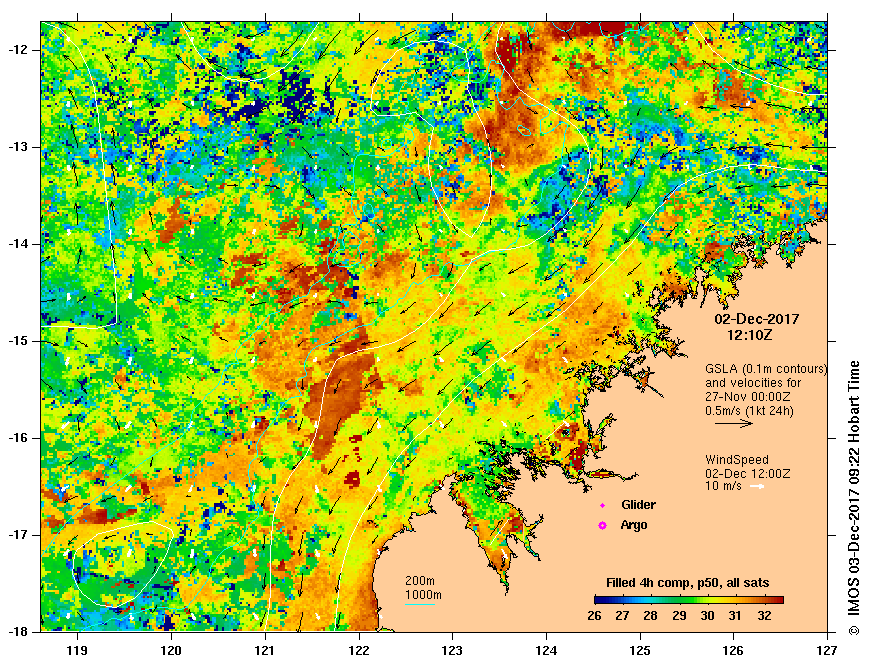The height and width of the screenshot is (666, 871).
Task: Click the Glider legend label
Action: point(638,505)
